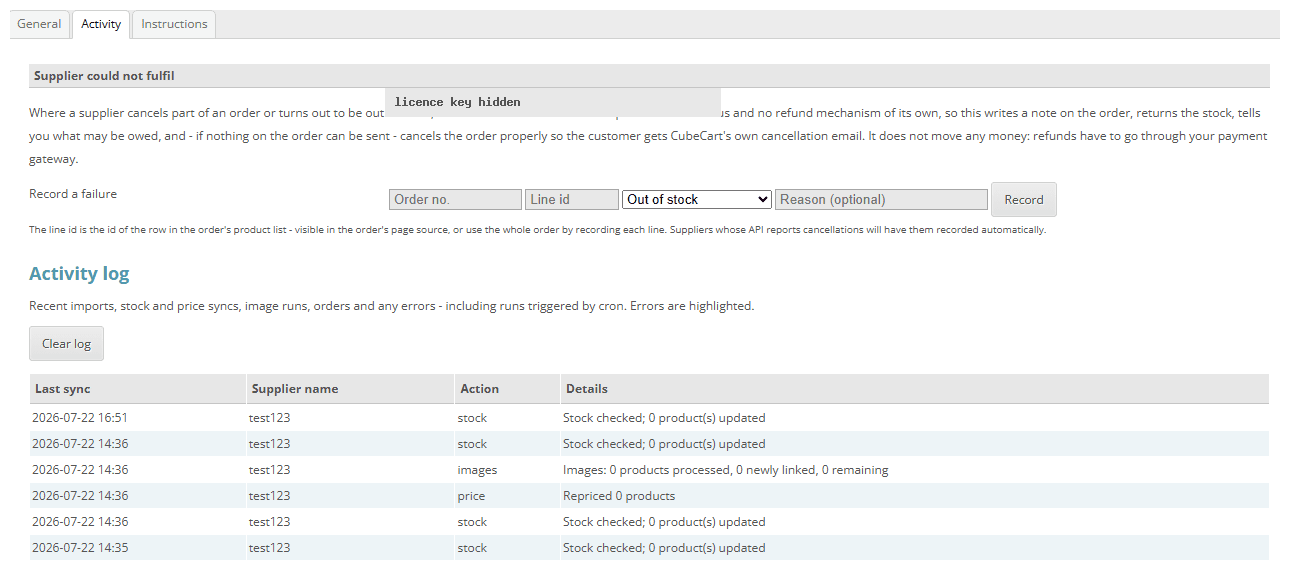This screenshot has height=570, width=1290.
Task: Click the Images: 0 products processed details
Action: [x=725, y=470]
